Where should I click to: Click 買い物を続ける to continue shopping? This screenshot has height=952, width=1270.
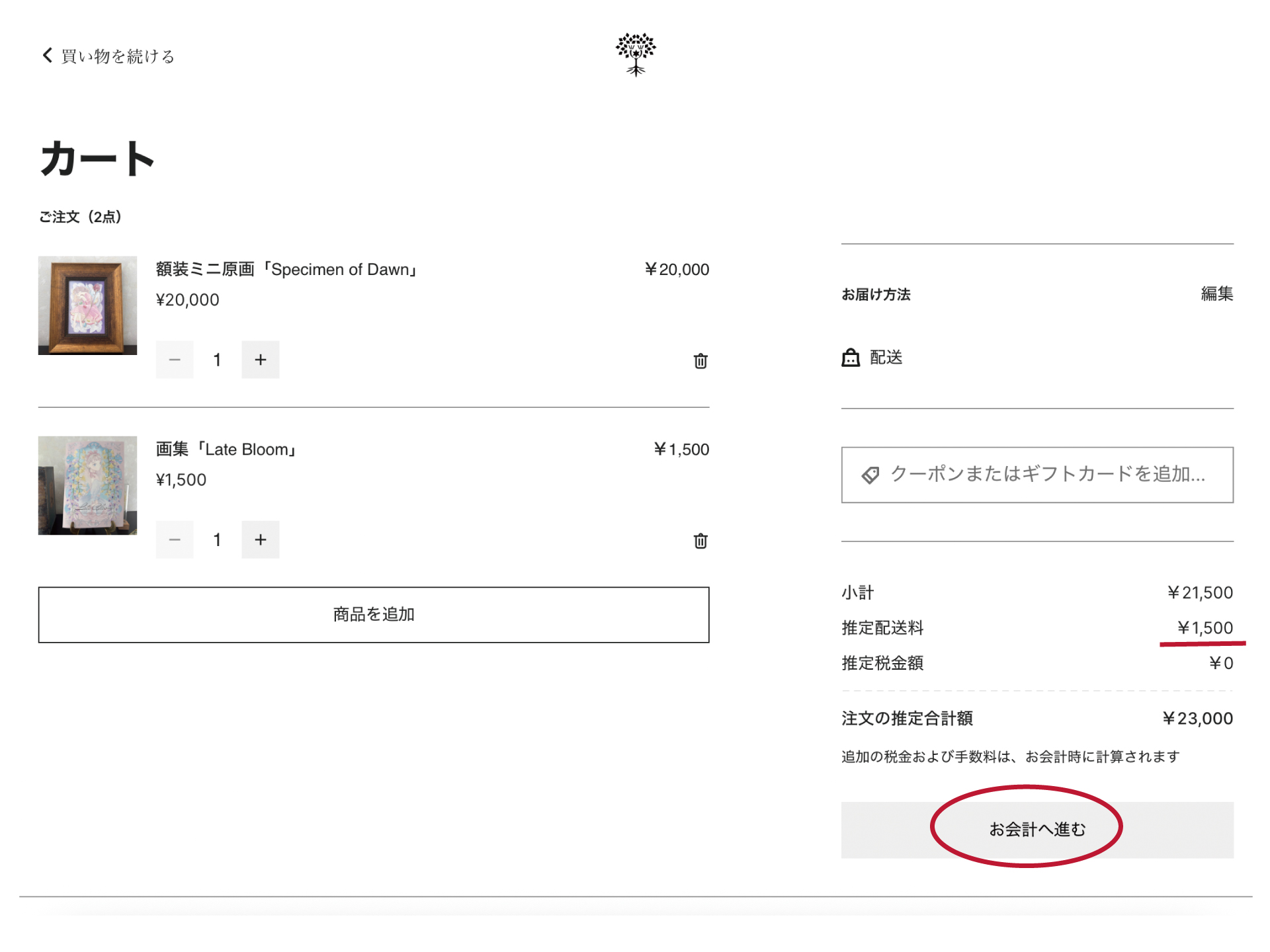click(x=118, y=56)
